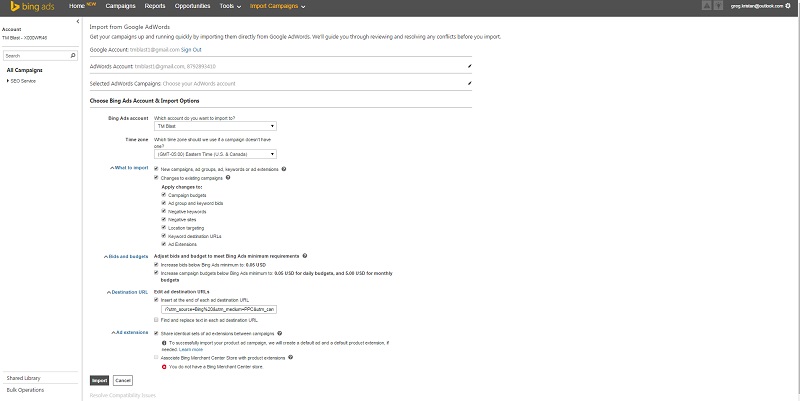800x401 pixels.
Task: Open the alerts warning triangle icon
Action: pyautogui.click(x=707, y=6)
